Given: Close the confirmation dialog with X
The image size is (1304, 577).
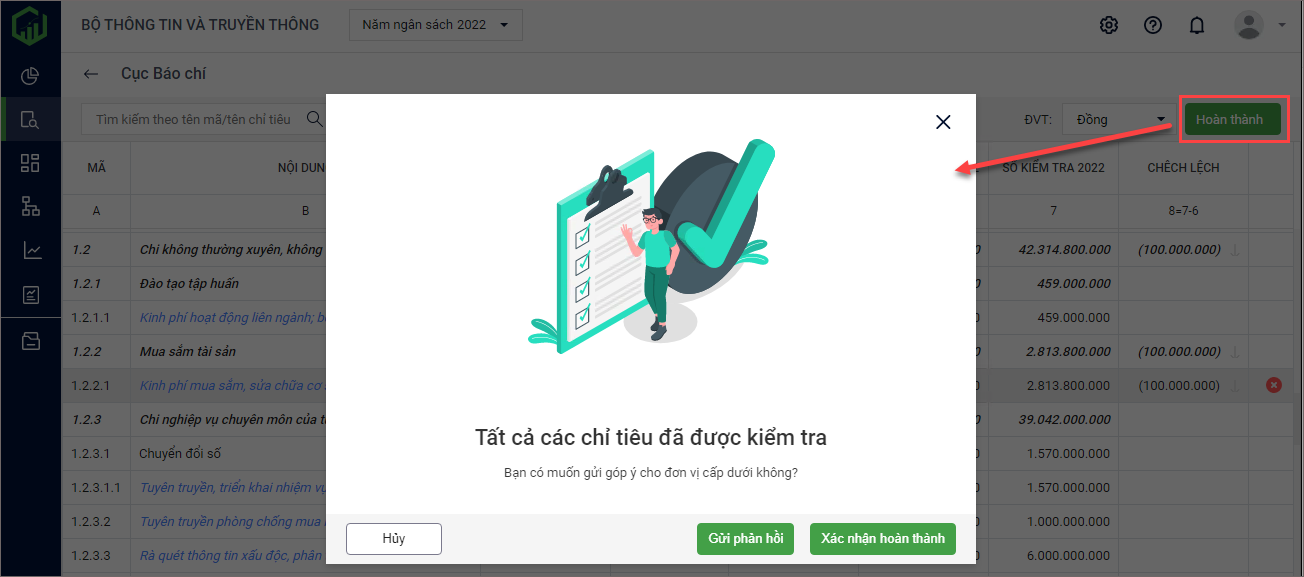Looking at the screenshot, I should (942, 122).
